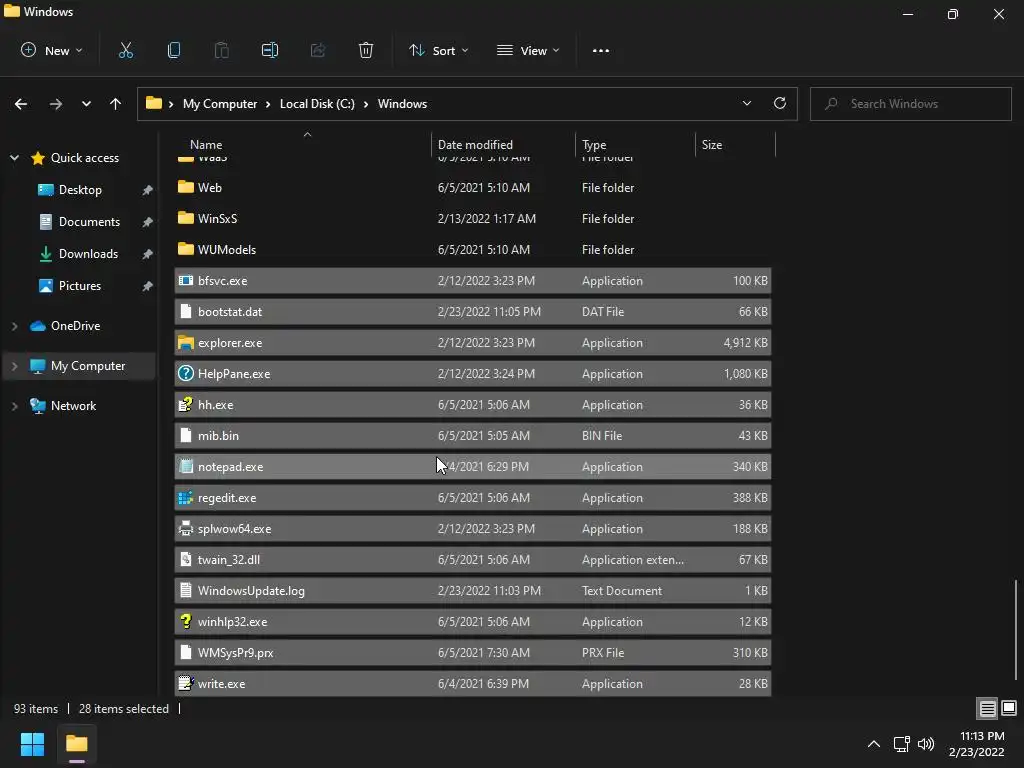Select the WMSysPr9.prx file
Image resolution: width=1024 pixels, height=768 pixels.
pos(473,652)
